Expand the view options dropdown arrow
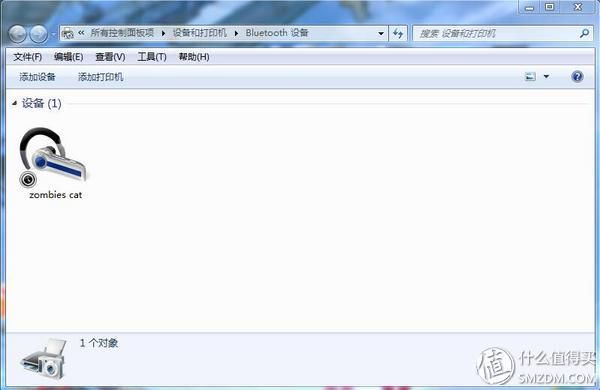Screen dimensions: 600x390 [x=546, y=77]
